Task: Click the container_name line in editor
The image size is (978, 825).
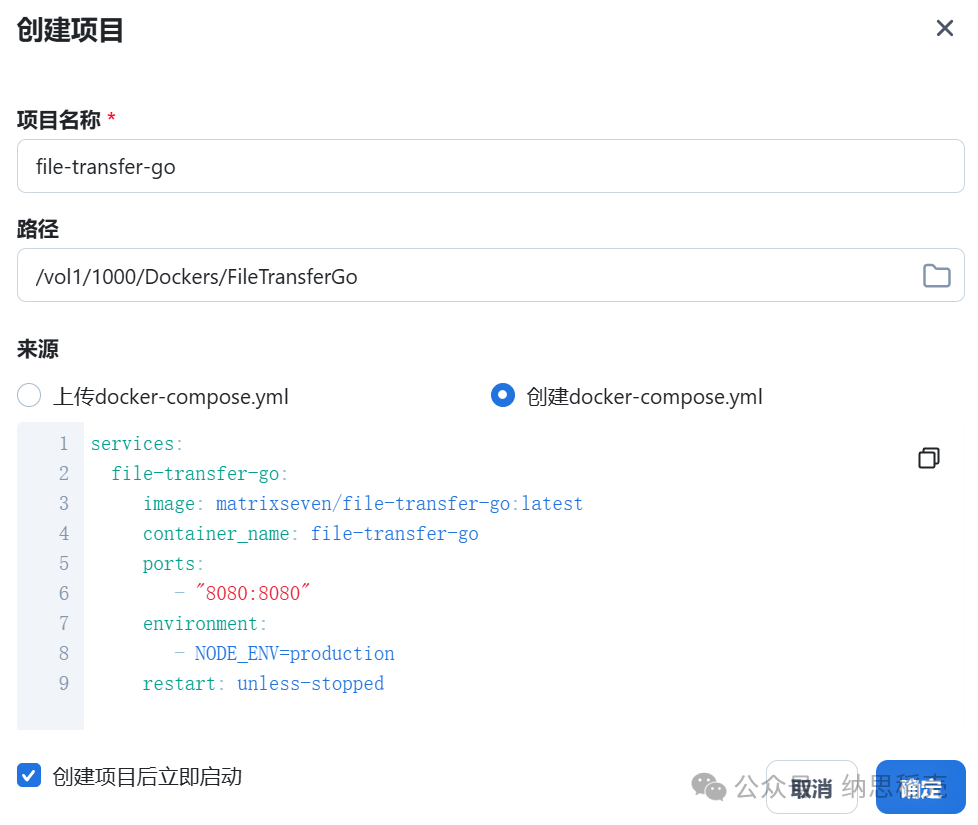Action: pos(310,533)
